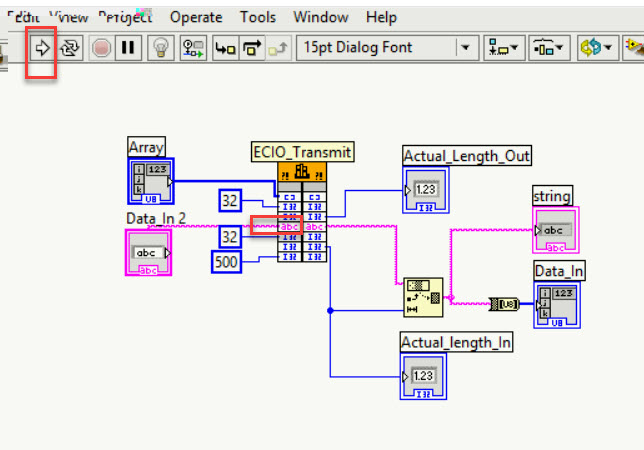This screenshot has height=450, width=644.
Task: Select the Actual_length_In indicator terminal
Action: point(423,376)
